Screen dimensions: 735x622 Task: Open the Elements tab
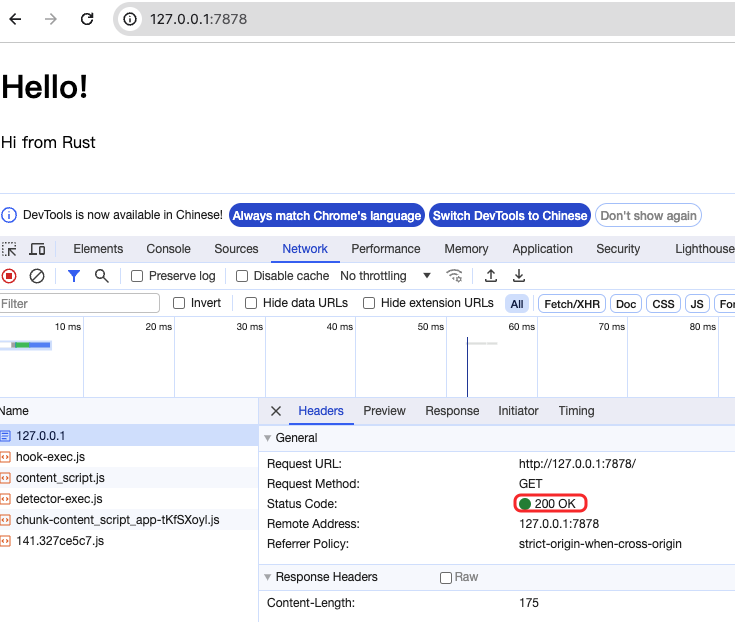coord(98,249)
